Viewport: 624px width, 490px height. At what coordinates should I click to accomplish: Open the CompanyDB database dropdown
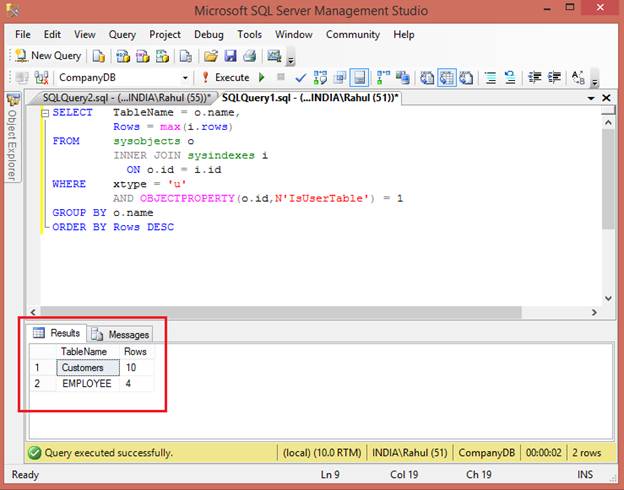point(185,78)
